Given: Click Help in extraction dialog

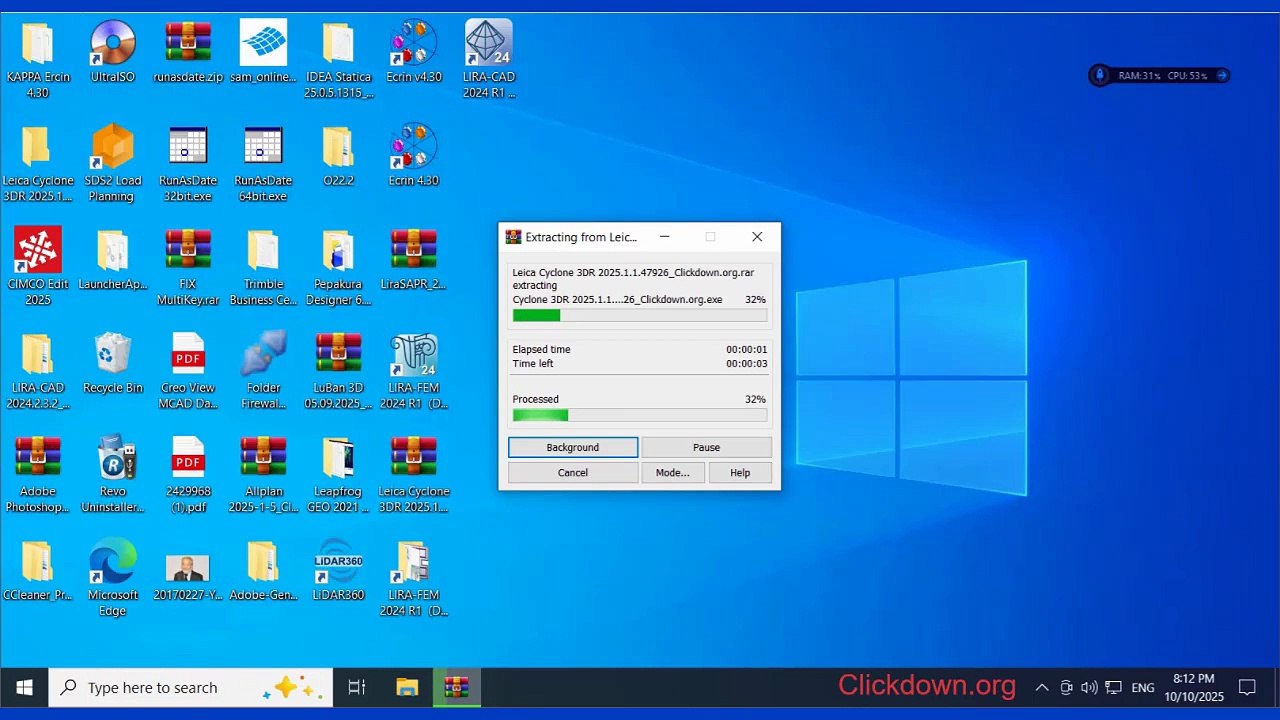Looking at the screenshot, I should (x=740, y=473).
